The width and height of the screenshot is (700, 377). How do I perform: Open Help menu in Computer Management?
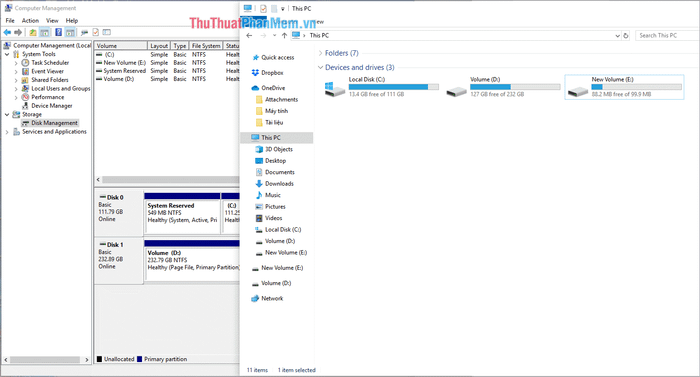[72, 21]
